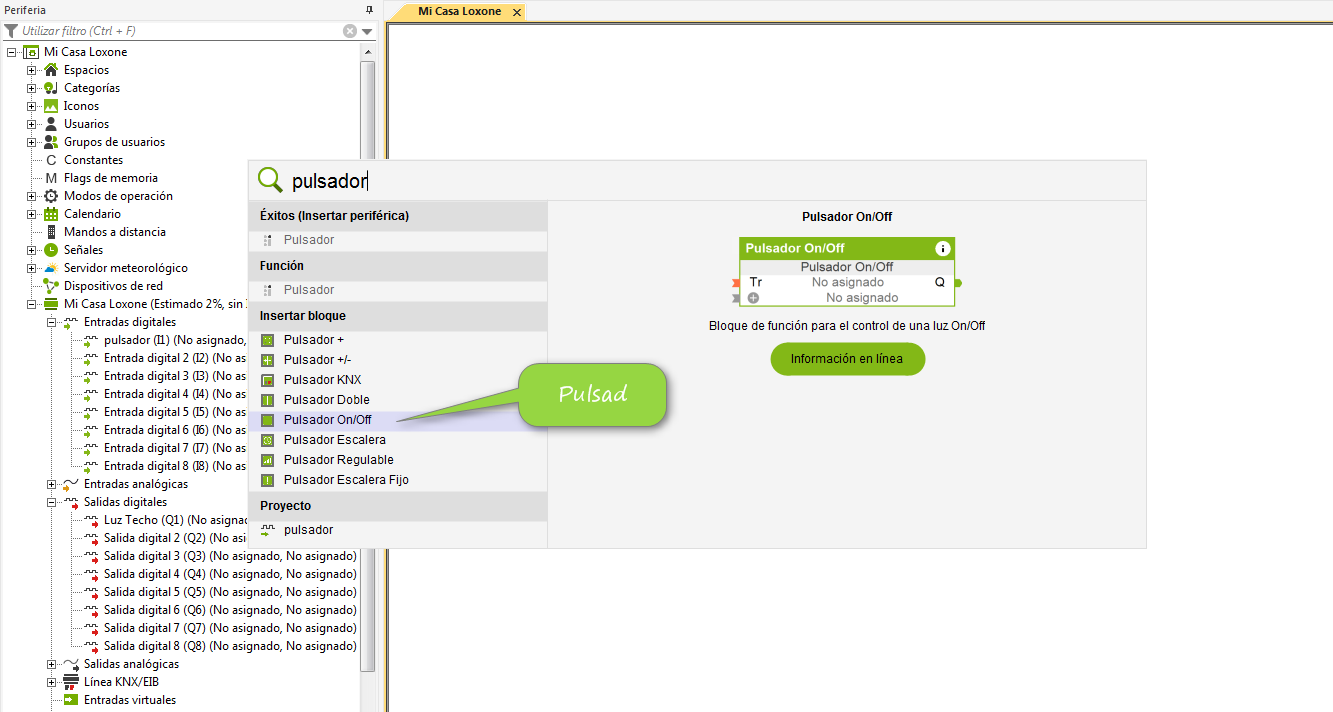1333x712 pixels.
Task: Expand the Salidas analógicas node
Action: (x=52, y=664)
